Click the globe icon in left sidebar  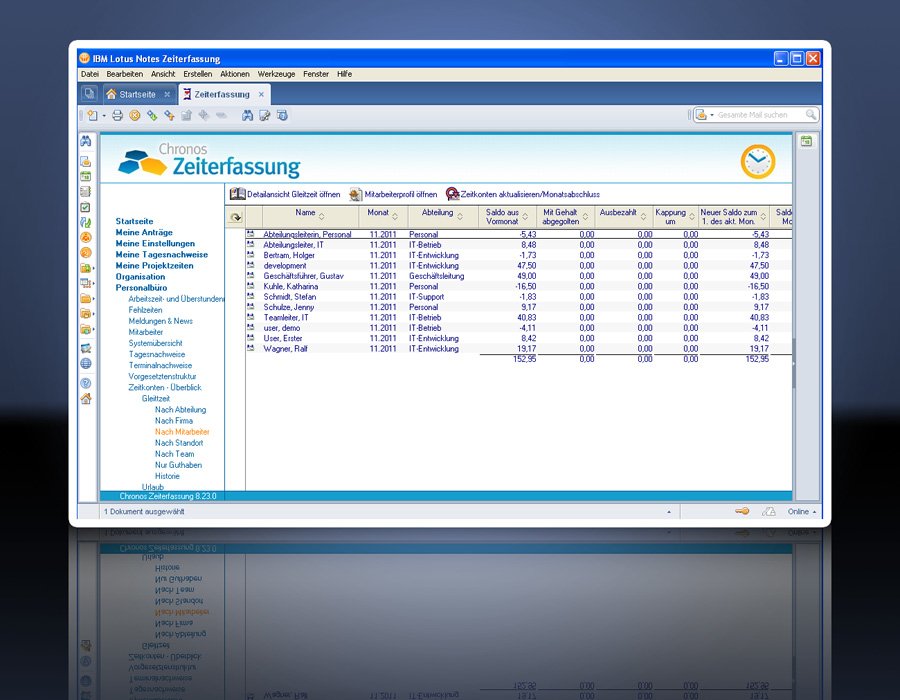[86, 364]
